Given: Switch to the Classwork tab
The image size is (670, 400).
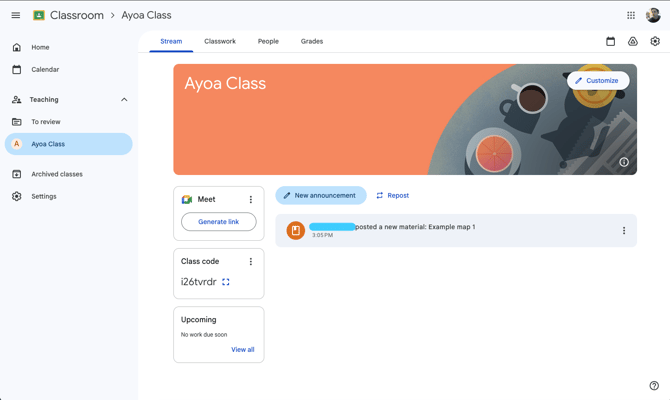Looking at the screenshot, I should point(220,42).
